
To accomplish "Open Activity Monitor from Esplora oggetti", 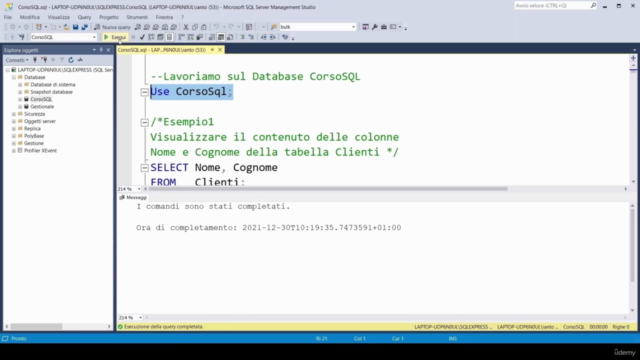I will [80, 60].
